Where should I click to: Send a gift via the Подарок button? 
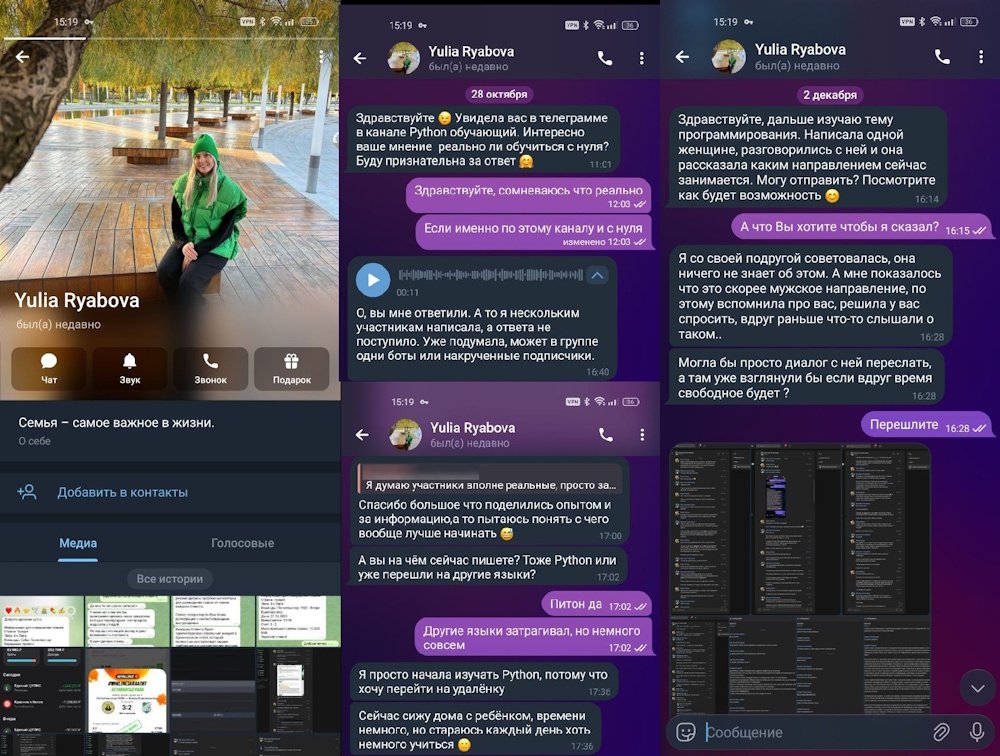[291, 368]
